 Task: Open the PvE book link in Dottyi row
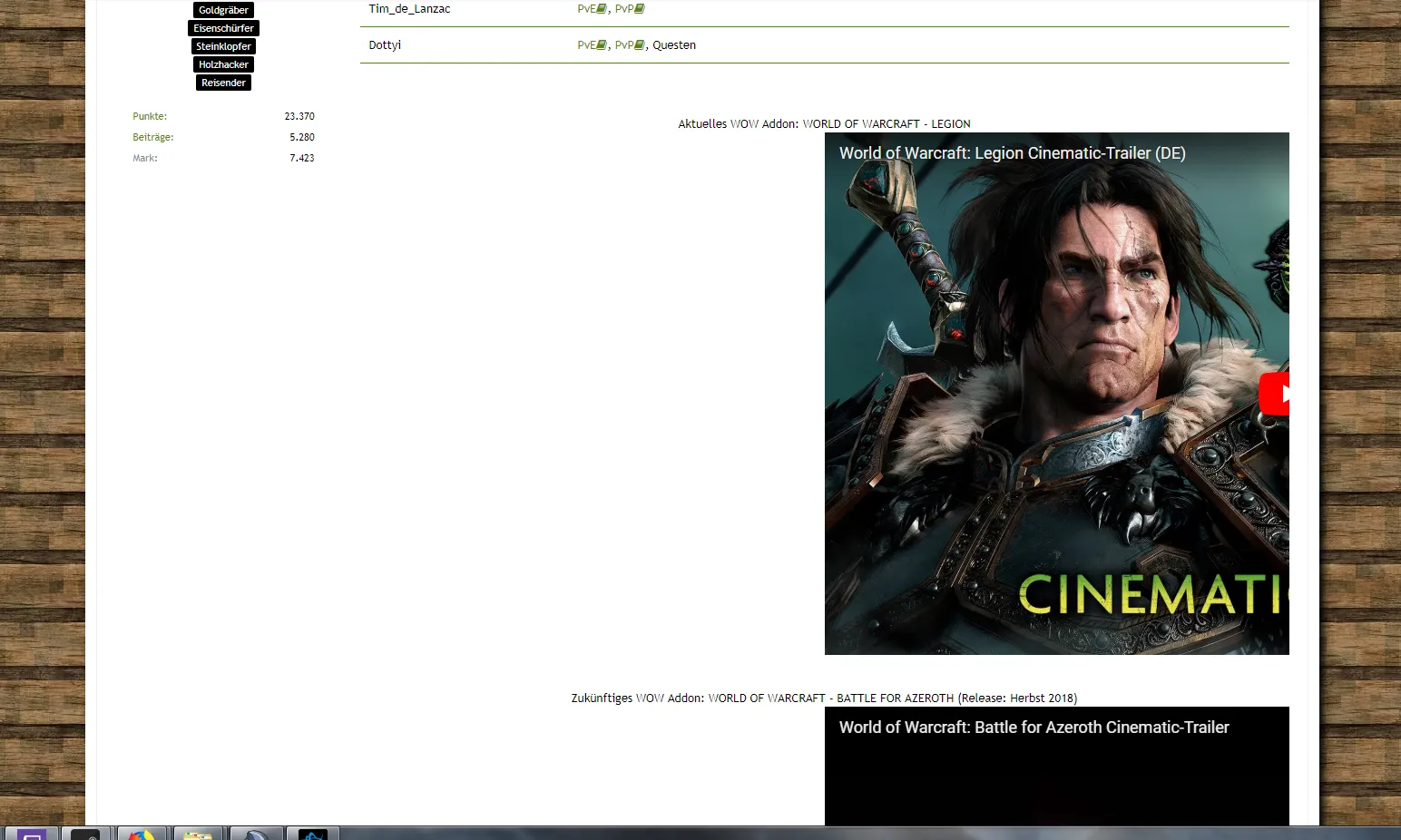click(x=592, y=45)
